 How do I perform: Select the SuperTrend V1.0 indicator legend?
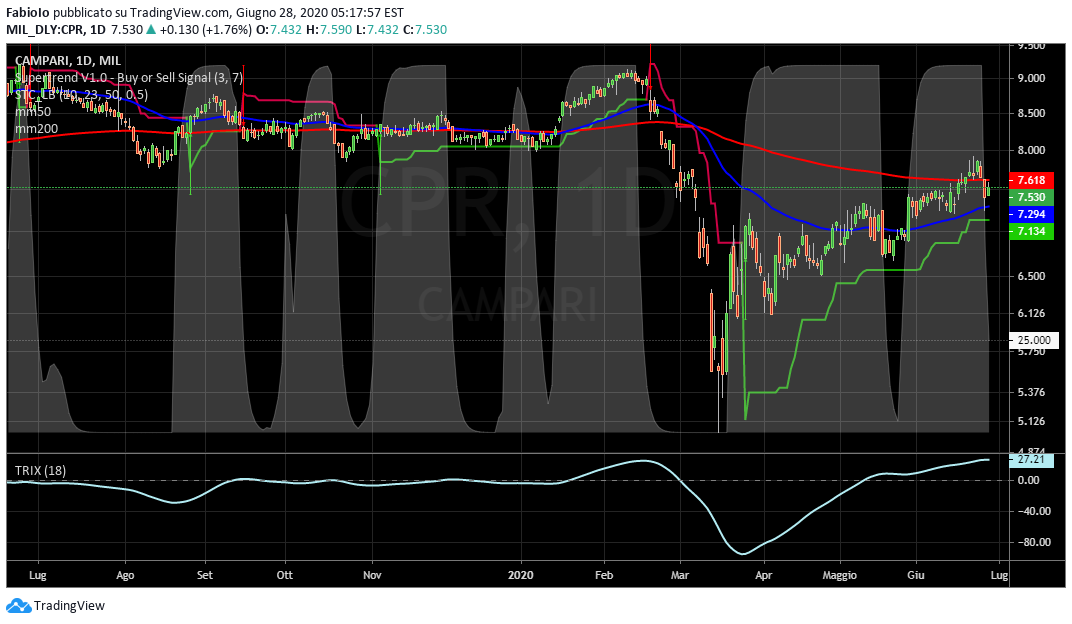[x=129, y=78]
